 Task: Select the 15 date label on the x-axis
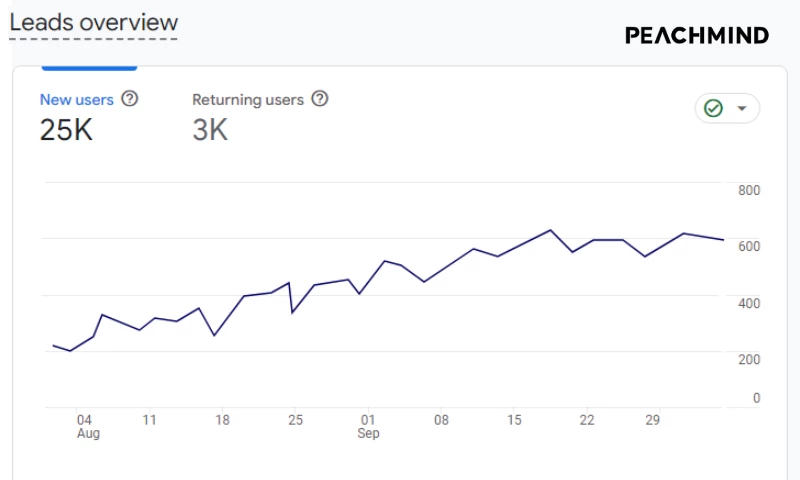tap(514, 420)
